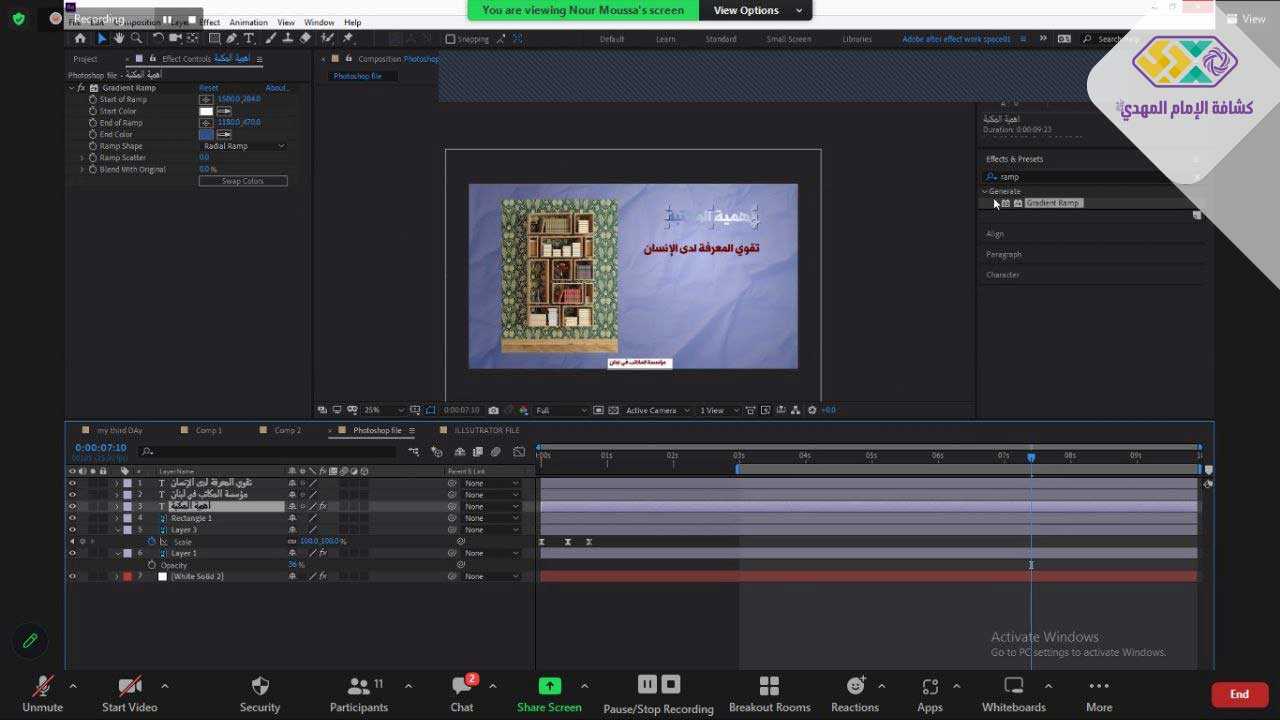Hide the White Solid 2 layer
Viewport: 1280px width, 720px height.
pyautogui.click(x=72, y=576)
